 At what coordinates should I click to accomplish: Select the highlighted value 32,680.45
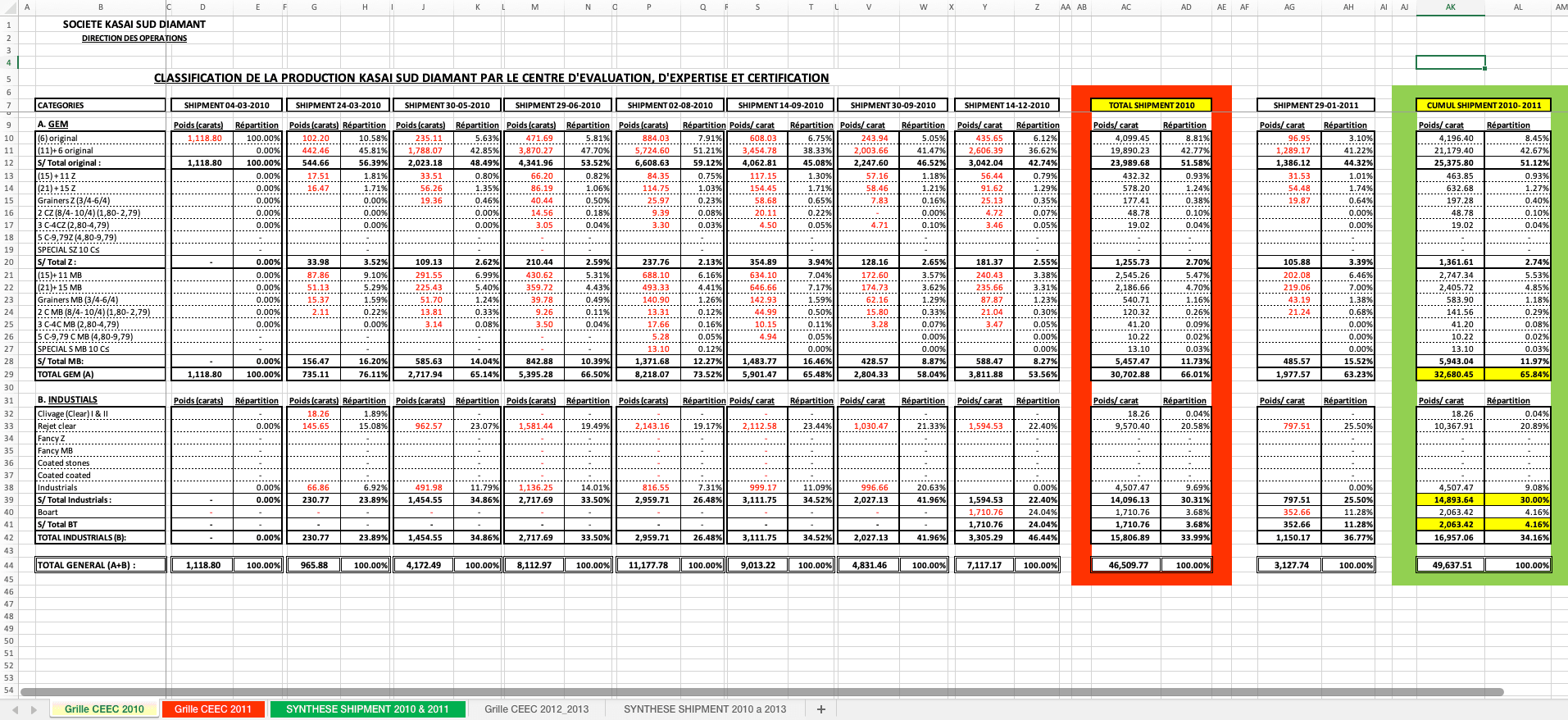tap(1451, 374)
